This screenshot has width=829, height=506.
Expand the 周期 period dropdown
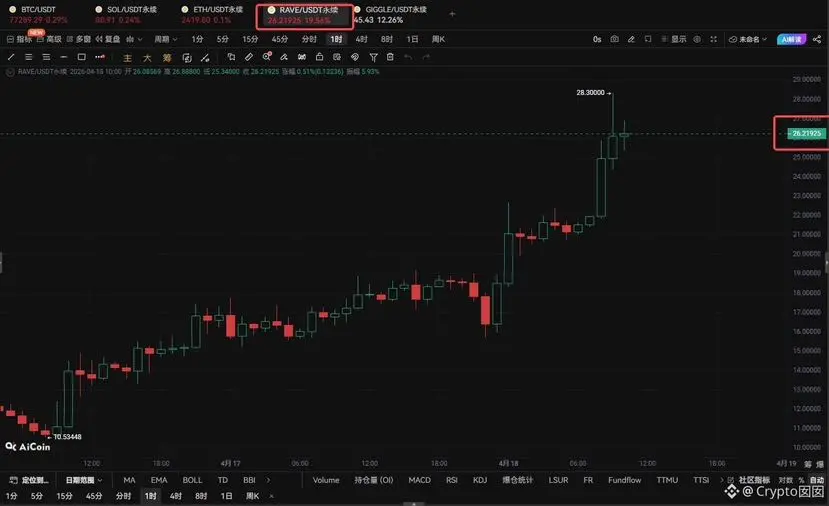pyautogui.click(x=165, y=39)
